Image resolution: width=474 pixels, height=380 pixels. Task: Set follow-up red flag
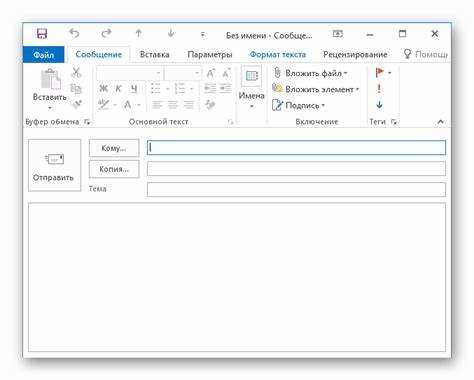379,72
